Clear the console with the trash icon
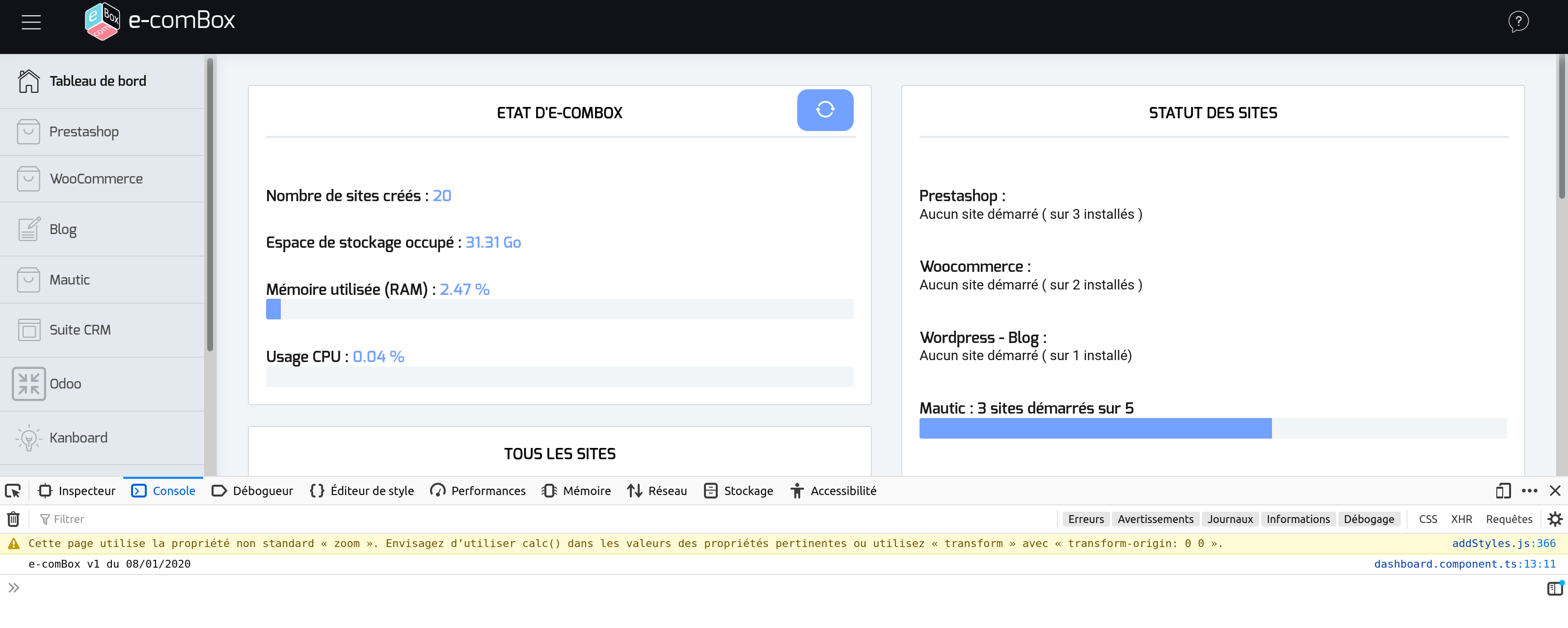The width and height of the screenshot is (1568, 628). tap(13, 519)
